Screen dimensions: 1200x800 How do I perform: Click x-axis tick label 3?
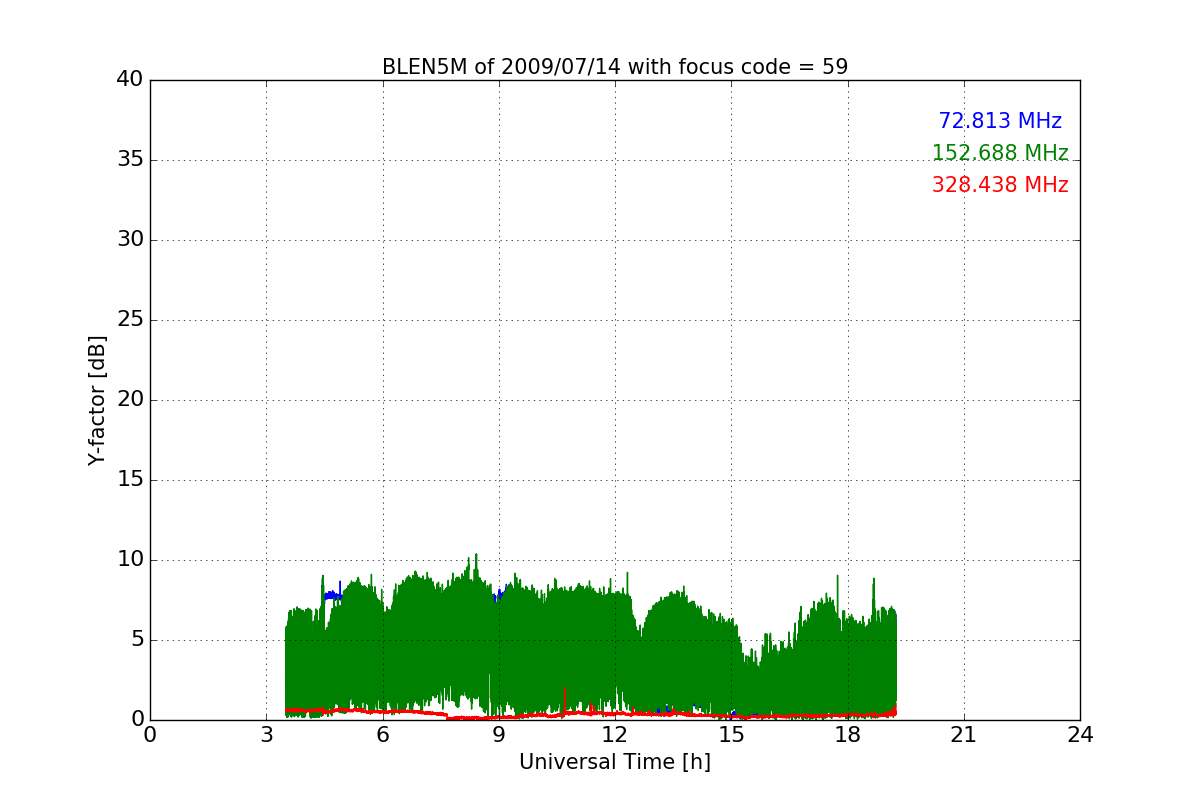pyautogui.click(x=266, y=735)
